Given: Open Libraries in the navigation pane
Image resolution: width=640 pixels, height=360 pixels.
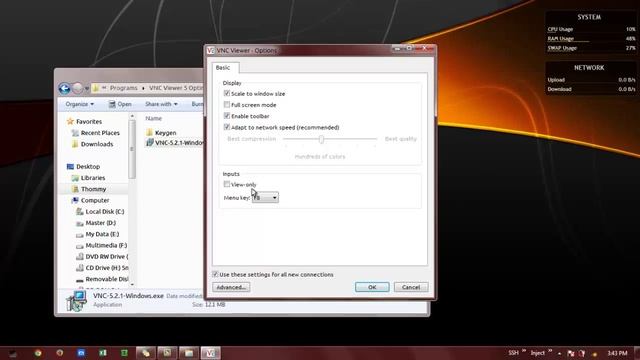Looking at the screenshot, I should coord(89,178).
